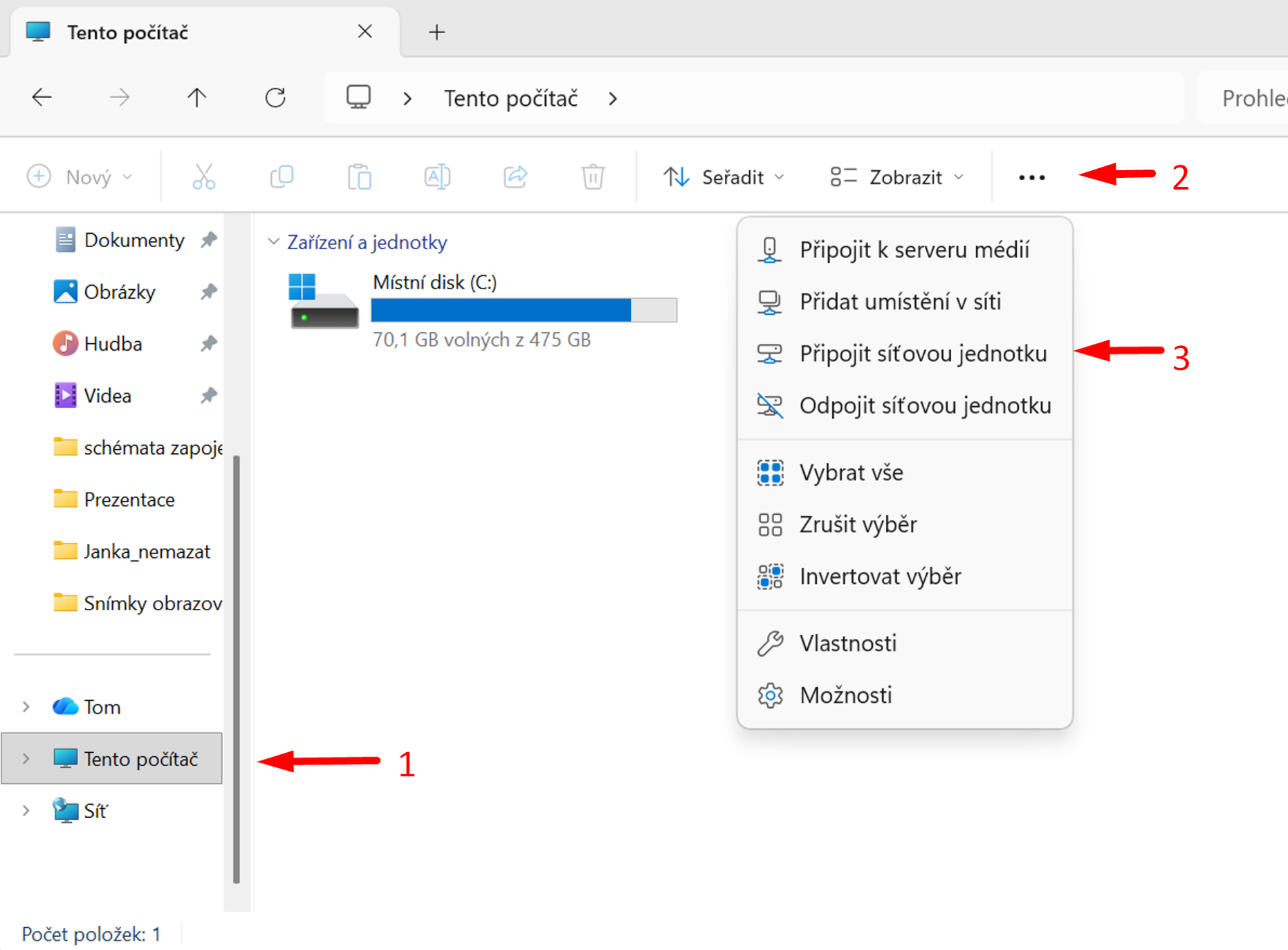Select Invertovat výběr from menu
Screen dimensions: 1288x950
pos(905,576)
